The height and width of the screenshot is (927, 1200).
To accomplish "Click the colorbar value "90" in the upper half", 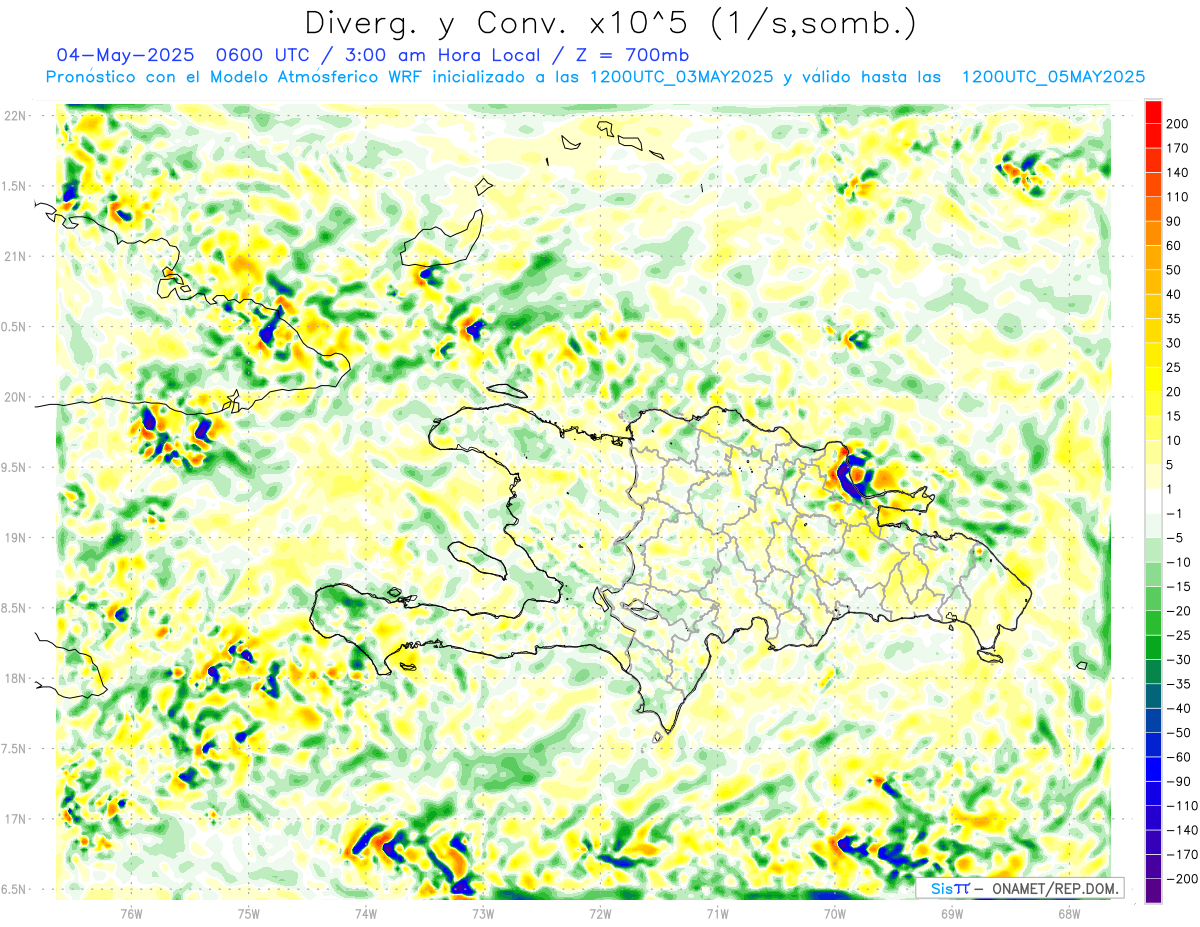I will 1174,222.
